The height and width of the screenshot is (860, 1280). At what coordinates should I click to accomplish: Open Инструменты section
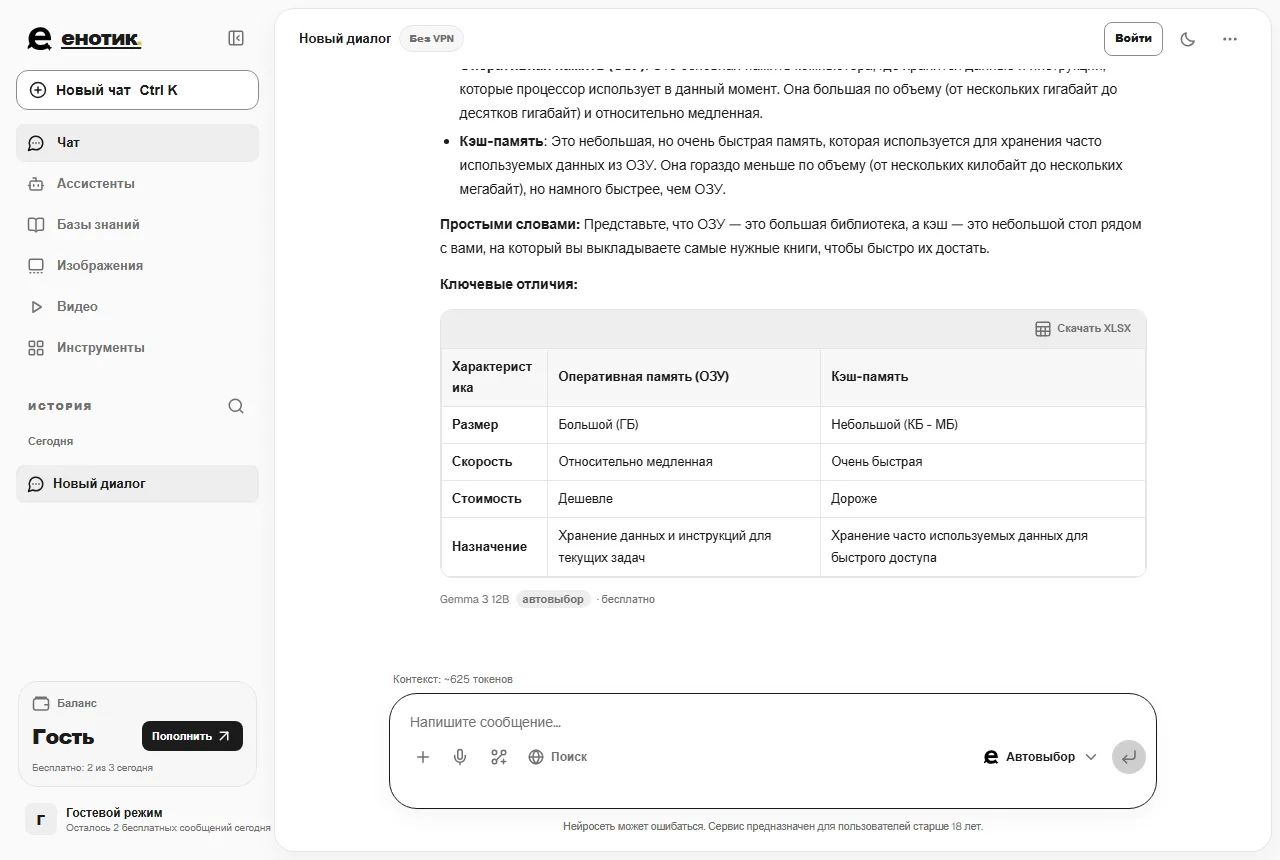(137, 348)
